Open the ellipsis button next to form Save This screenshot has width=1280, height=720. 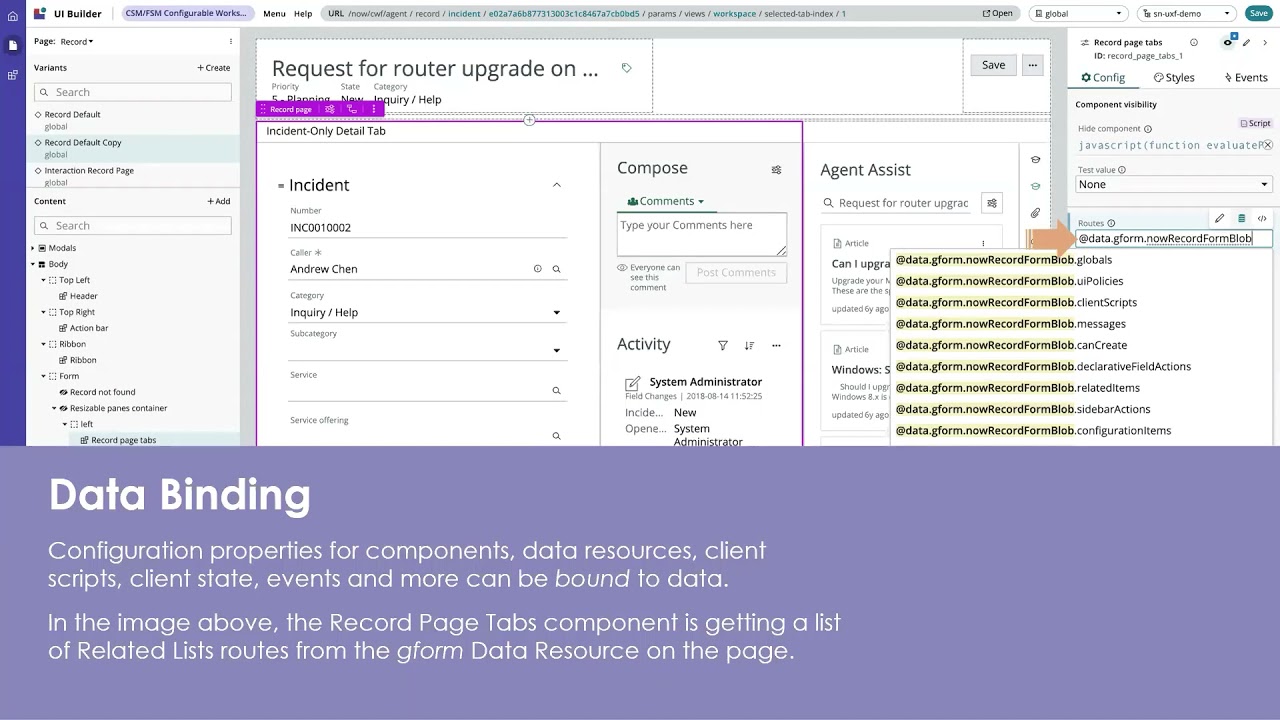[x=1033, y=65]
